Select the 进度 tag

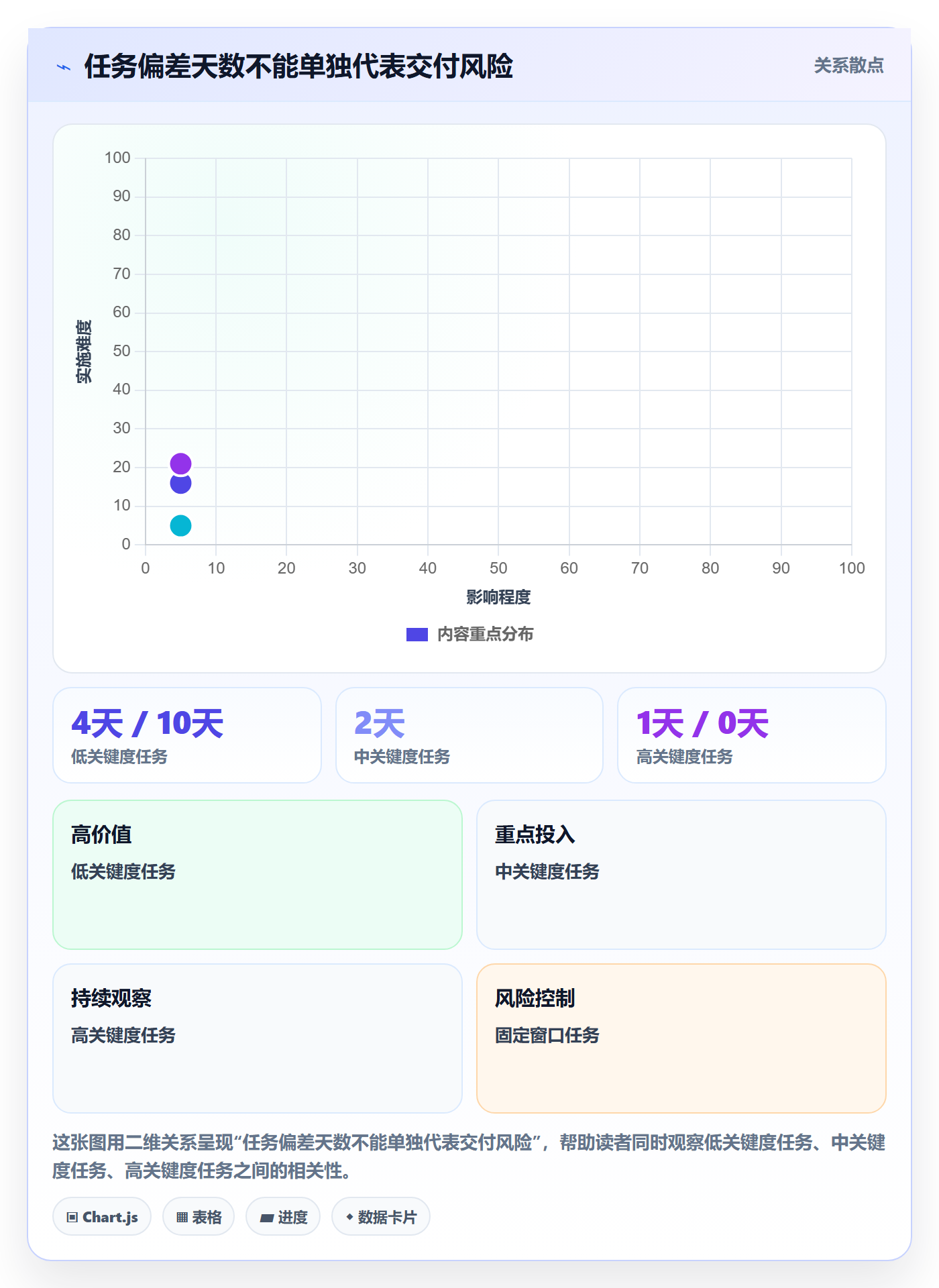tap(283, 1217)
